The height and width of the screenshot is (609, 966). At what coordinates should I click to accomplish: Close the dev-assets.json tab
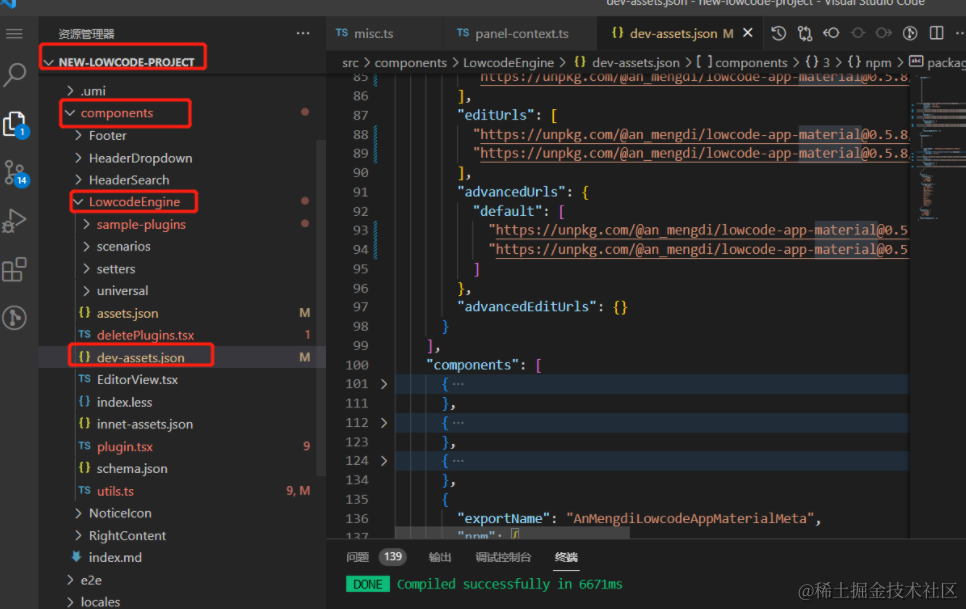(748, 33)
